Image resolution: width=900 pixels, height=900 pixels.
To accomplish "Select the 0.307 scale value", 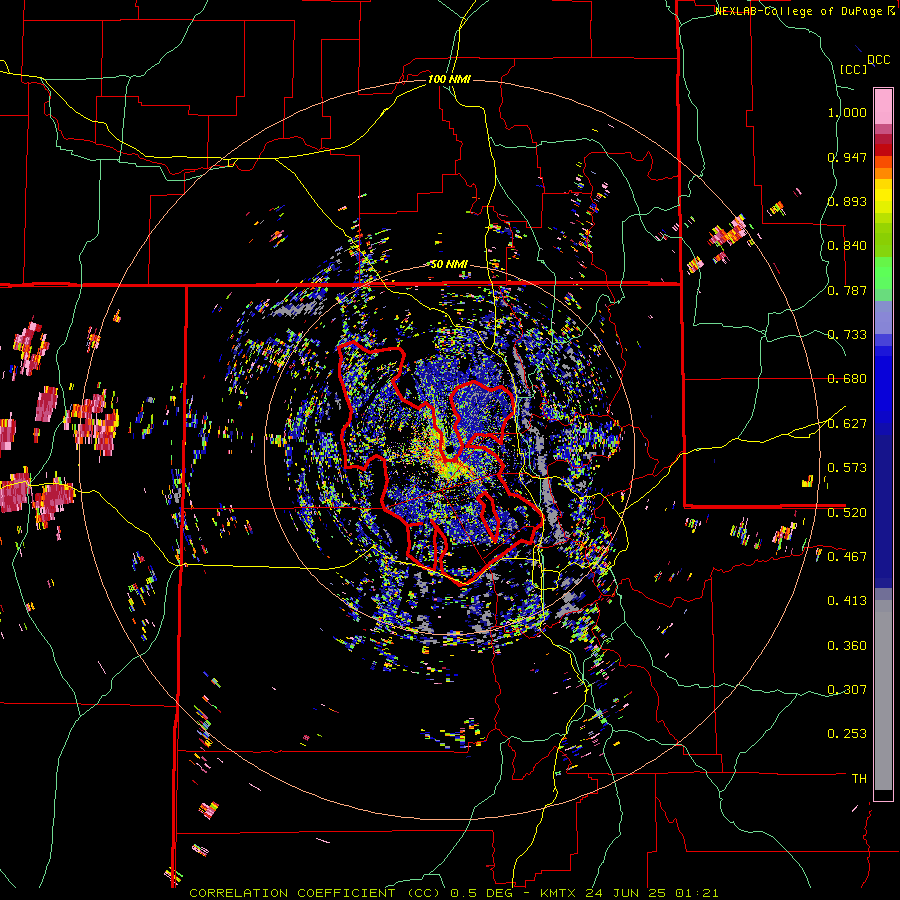I will pos(847,690).
